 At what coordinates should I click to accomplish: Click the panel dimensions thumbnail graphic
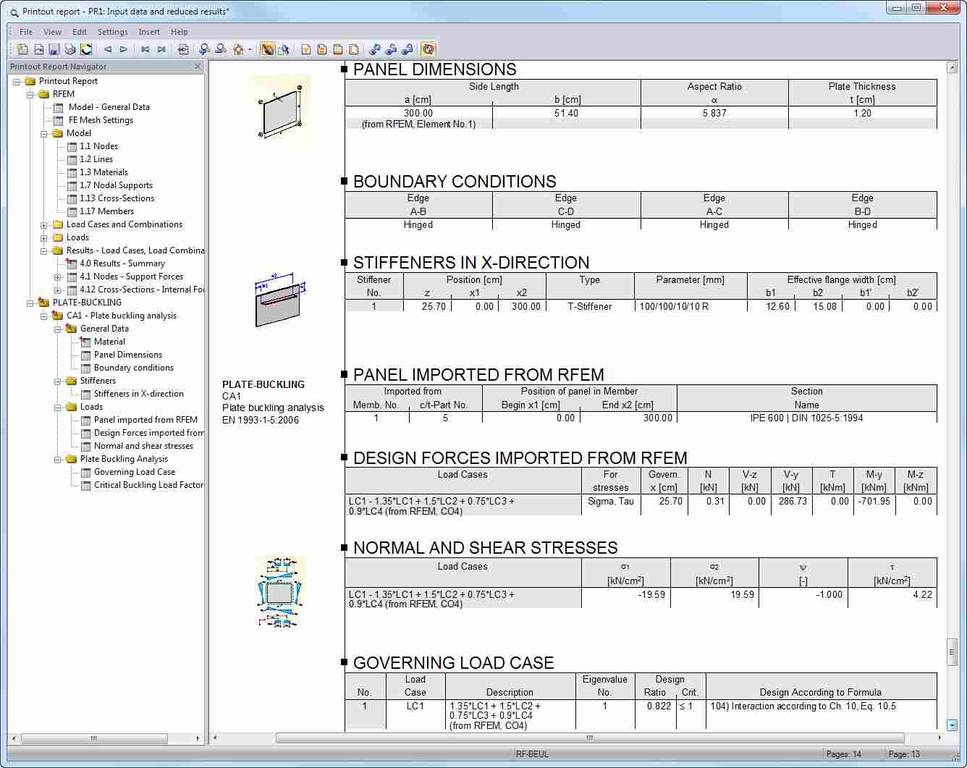(x=279, y=108)
